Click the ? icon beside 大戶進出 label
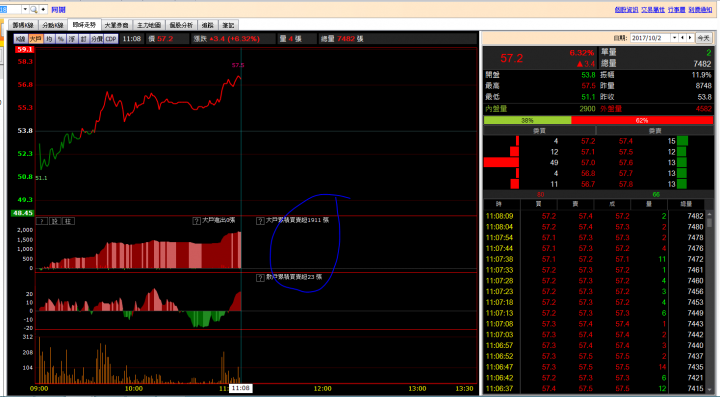This screenshot has width=720, height=397. click(x=197, y=221)
